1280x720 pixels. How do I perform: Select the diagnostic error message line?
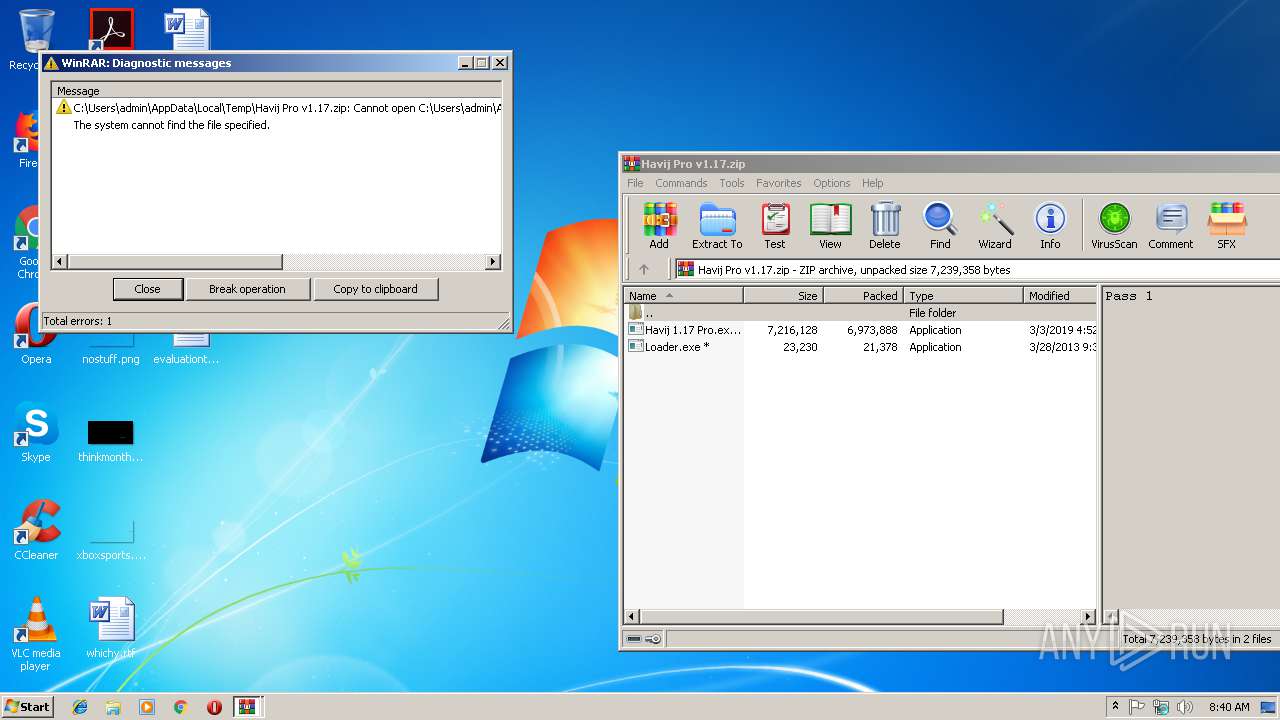277,108
